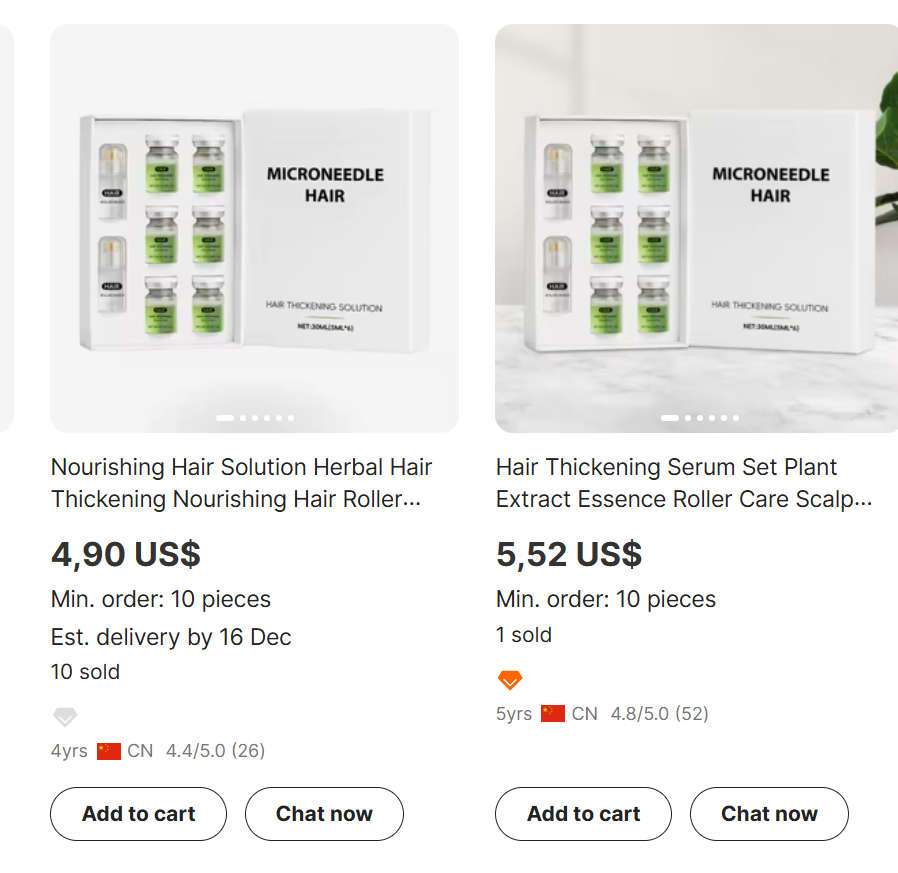Click the 4,90 US$ price
Viewport: 898px width, 873px height.
[126, 554]
